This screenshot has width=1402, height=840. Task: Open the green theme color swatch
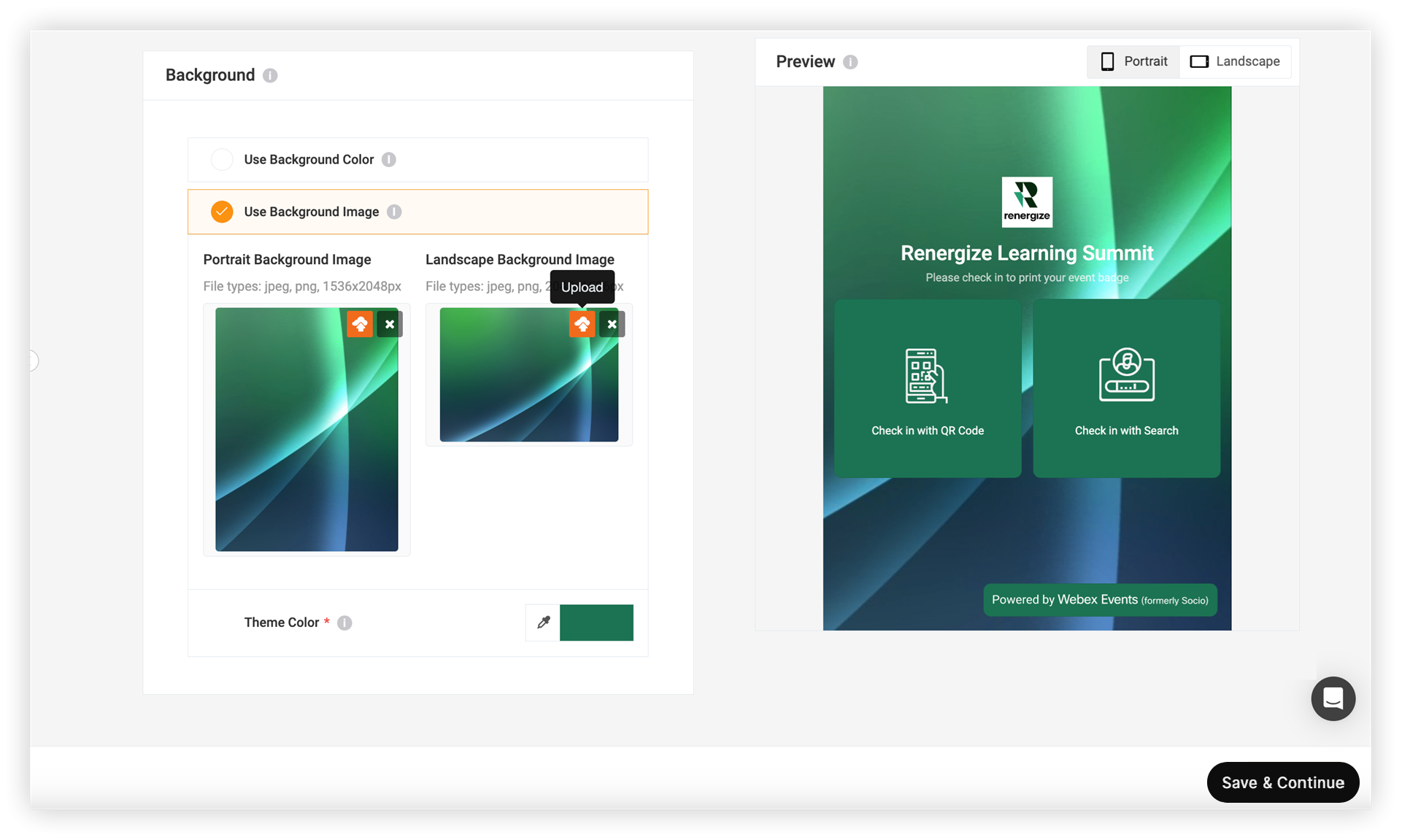coord(596,623)
